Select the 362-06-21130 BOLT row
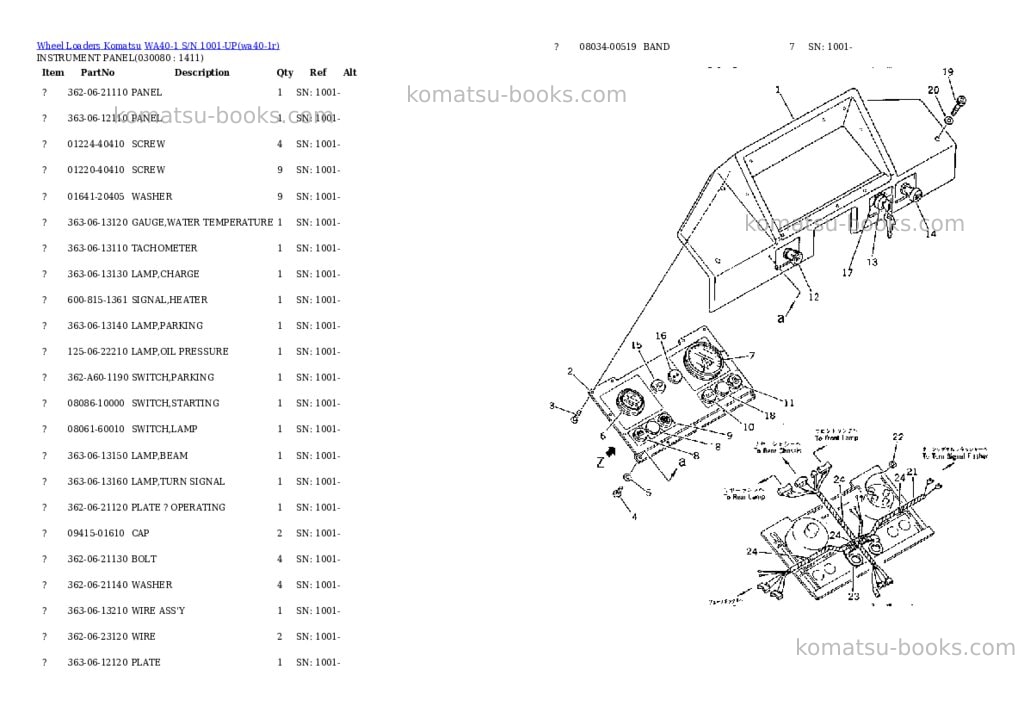 (x=191, y=559)
